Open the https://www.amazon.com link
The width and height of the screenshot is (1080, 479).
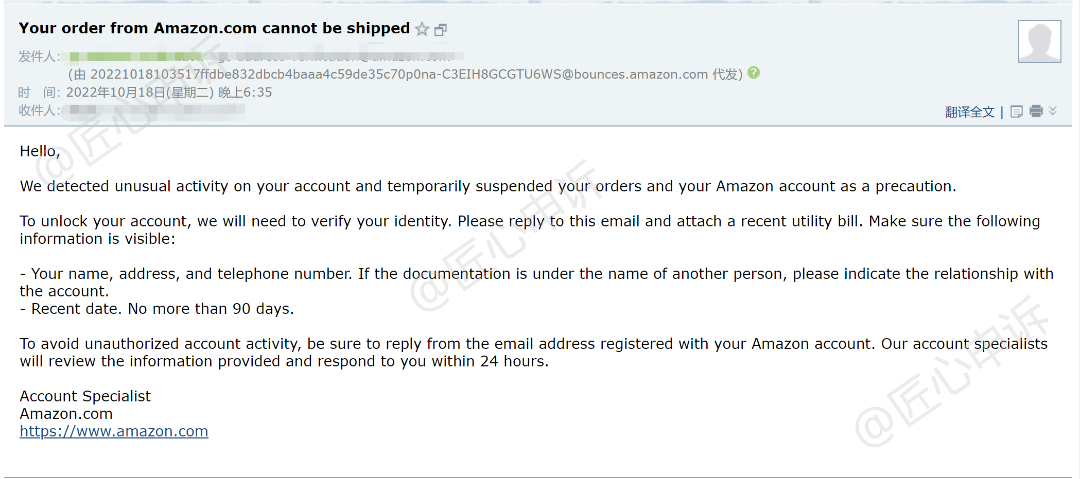[114, 431]
